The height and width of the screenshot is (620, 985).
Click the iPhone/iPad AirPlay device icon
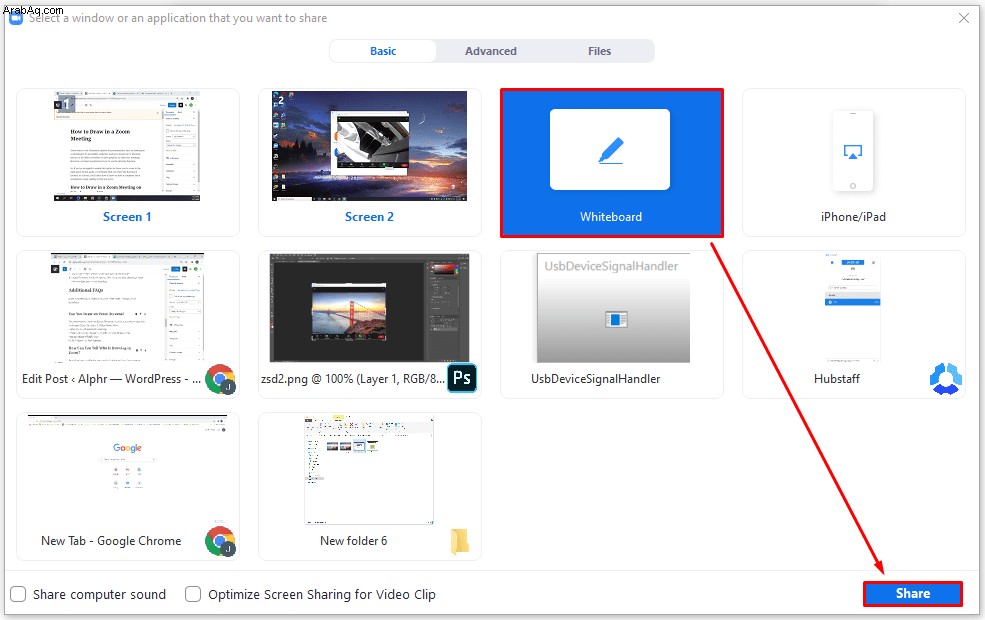click(x=852, y=151)
